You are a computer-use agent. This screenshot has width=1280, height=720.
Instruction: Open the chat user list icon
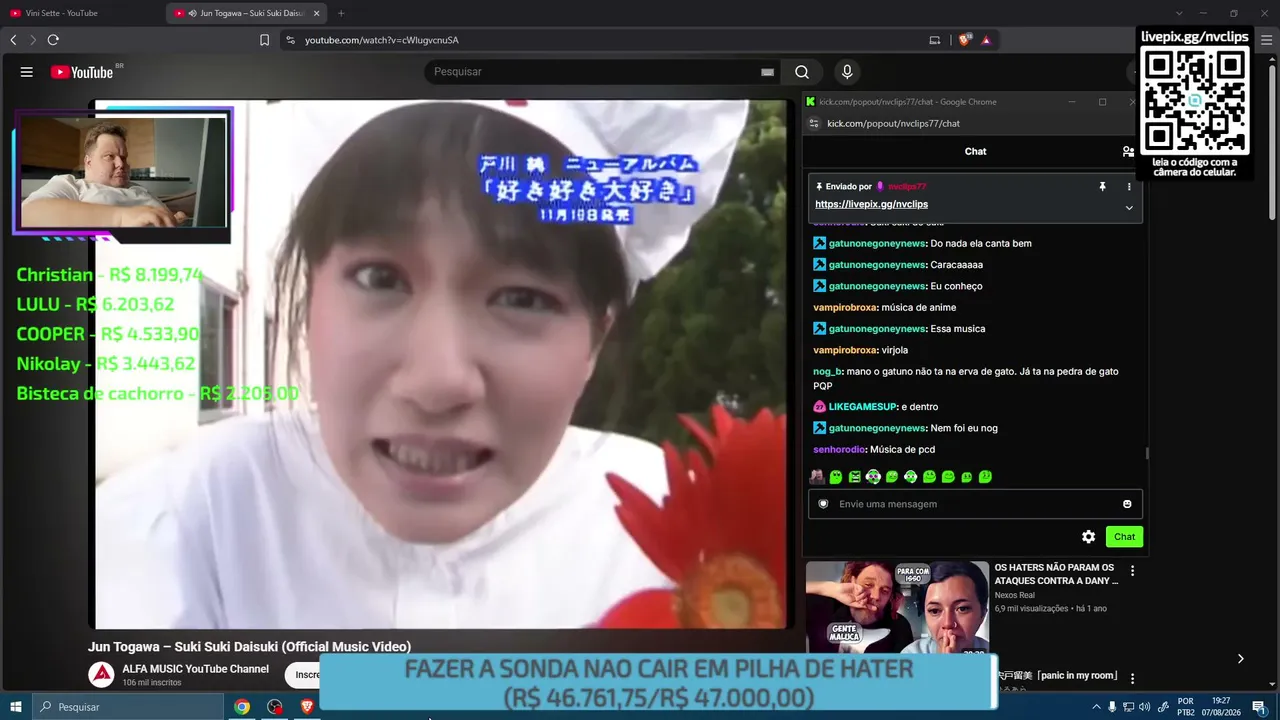[x=1128, y=152]
